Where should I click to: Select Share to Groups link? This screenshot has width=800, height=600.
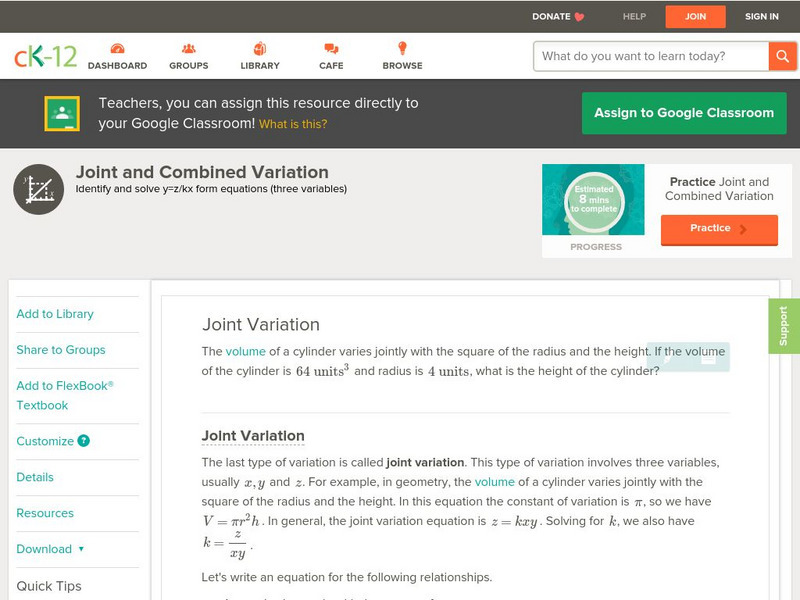click(x=61, y=350)
